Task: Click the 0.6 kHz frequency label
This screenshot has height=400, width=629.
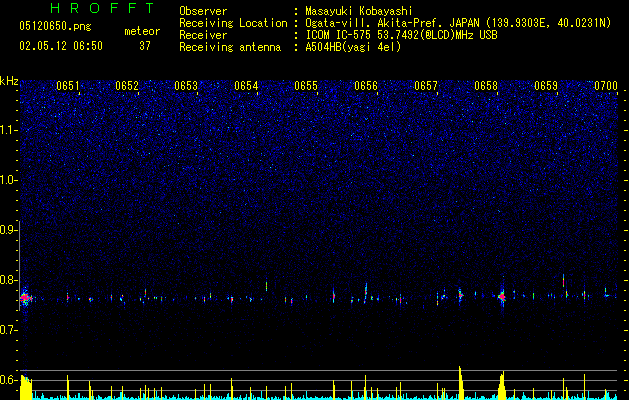Action: pos(9,380)
